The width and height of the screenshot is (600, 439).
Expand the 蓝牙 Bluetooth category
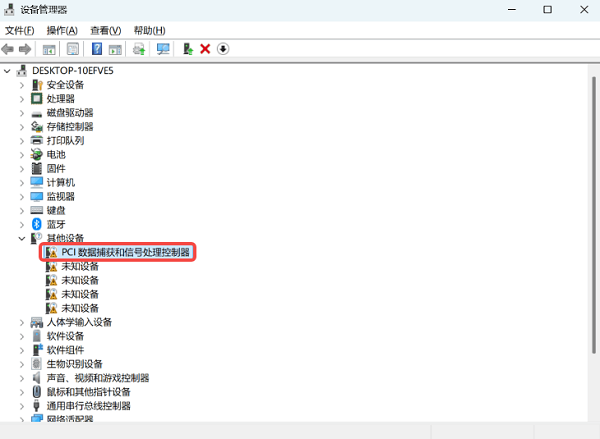(22, 224)
